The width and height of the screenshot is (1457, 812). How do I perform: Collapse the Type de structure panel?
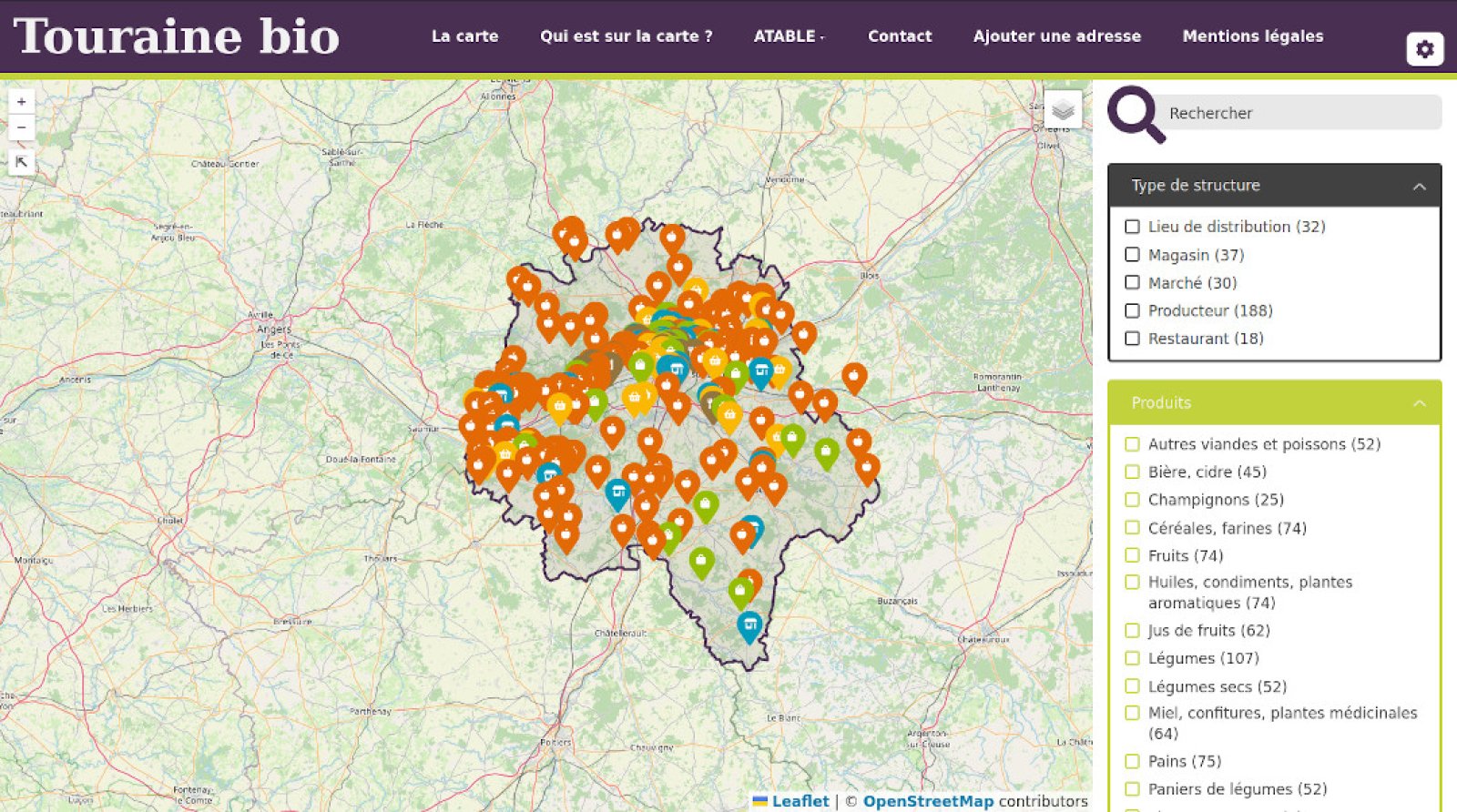click(x=1419, y=186)
